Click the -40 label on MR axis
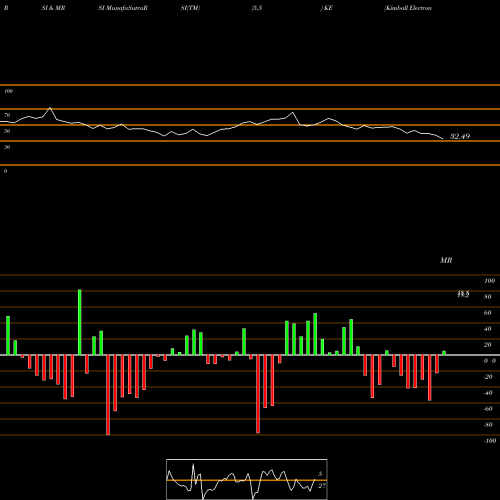The width and height of the screenshot is (500, 500). (x=488, y=393)
